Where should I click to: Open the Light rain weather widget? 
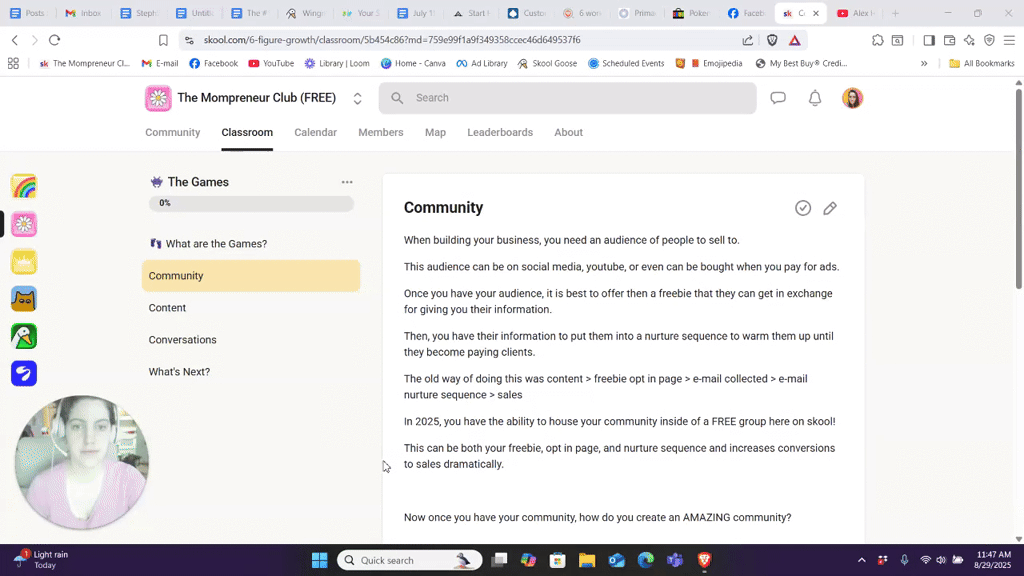point(41,560)
